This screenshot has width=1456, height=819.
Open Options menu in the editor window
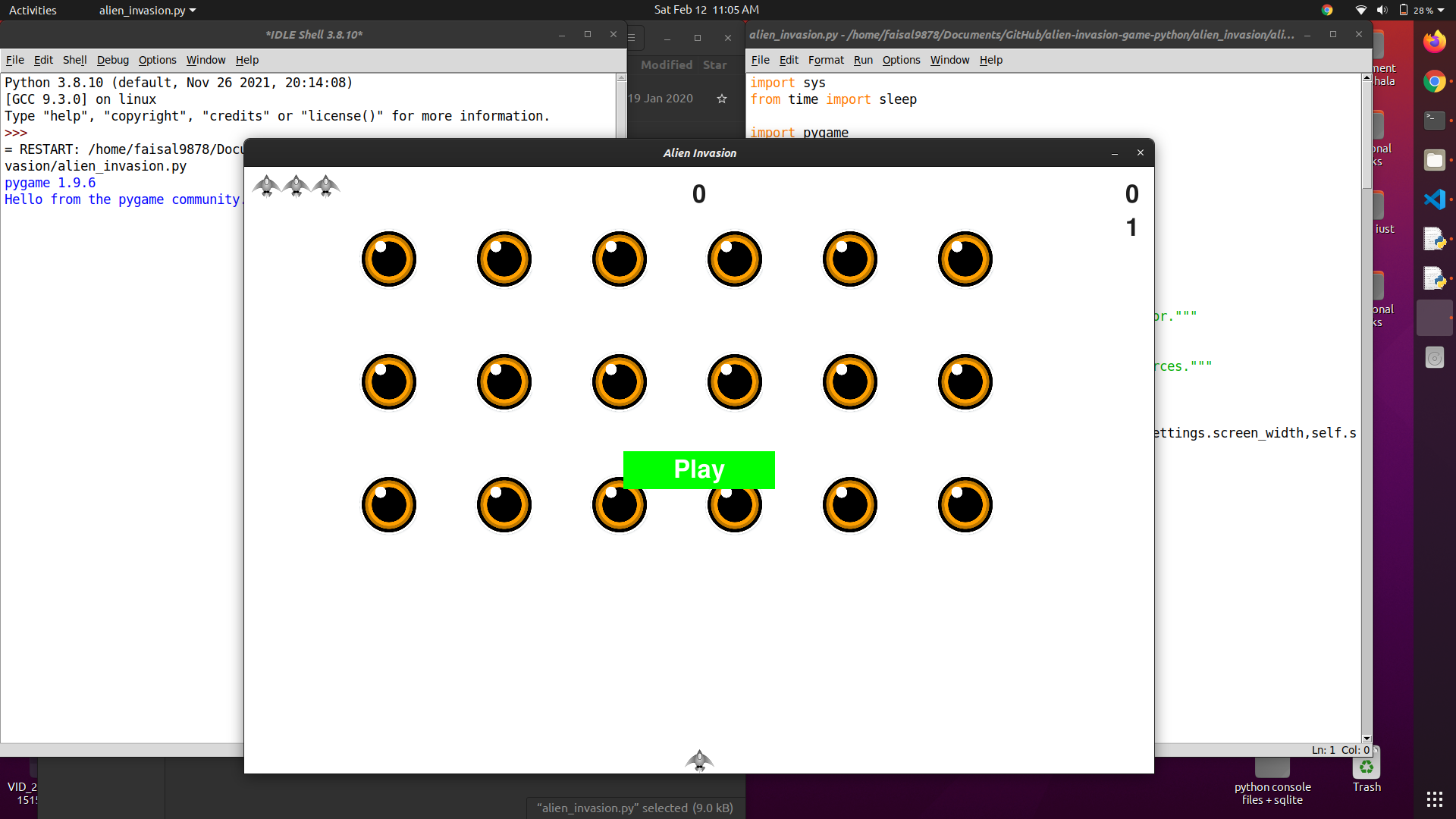point(901,60)
